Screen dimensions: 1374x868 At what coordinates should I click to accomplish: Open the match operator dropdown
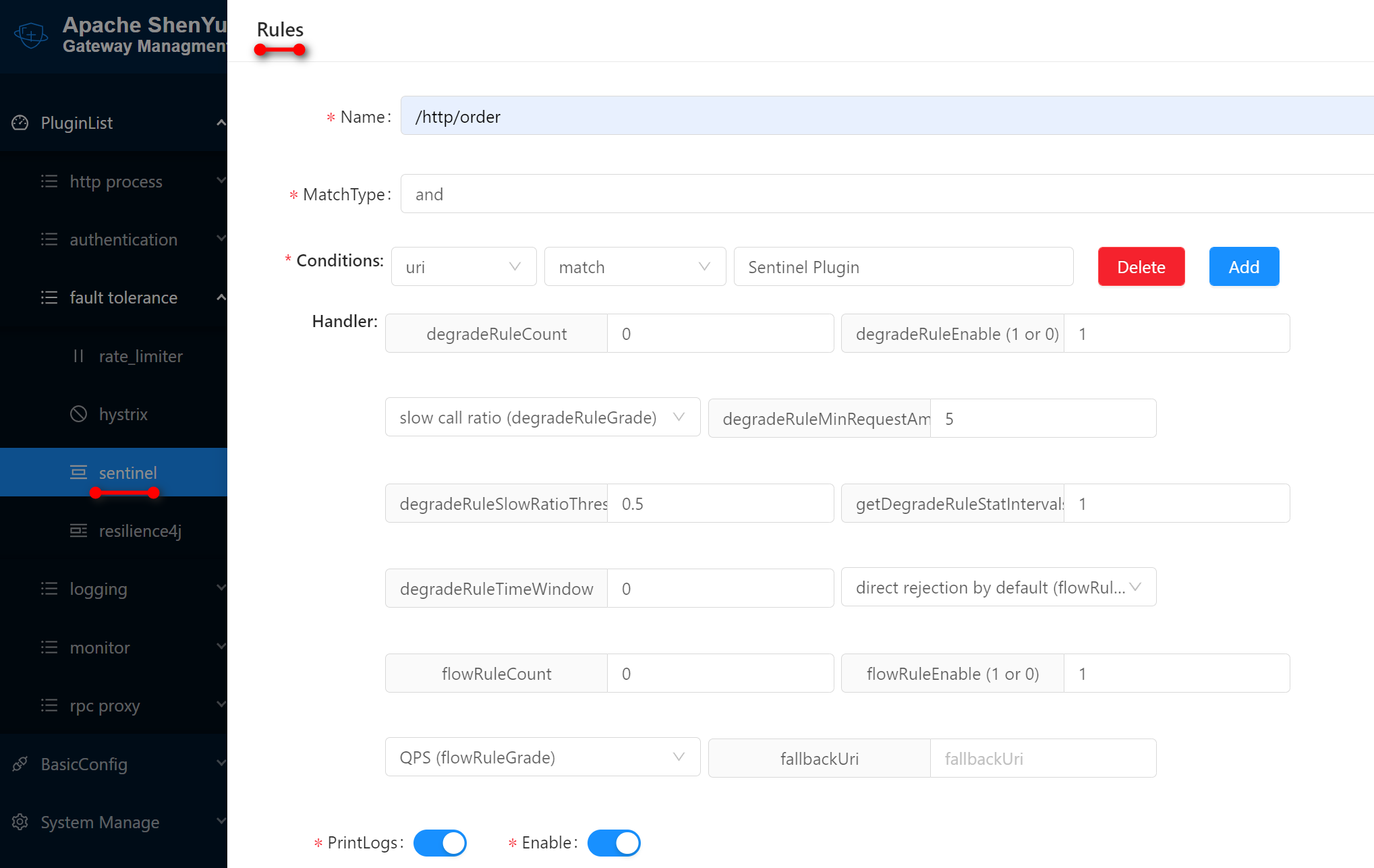634,267
